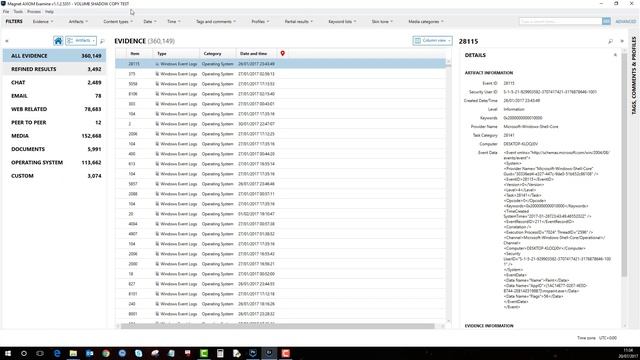Collapse the left navigation pane
The height and width of the screenshot is (360, 640).
7,41
